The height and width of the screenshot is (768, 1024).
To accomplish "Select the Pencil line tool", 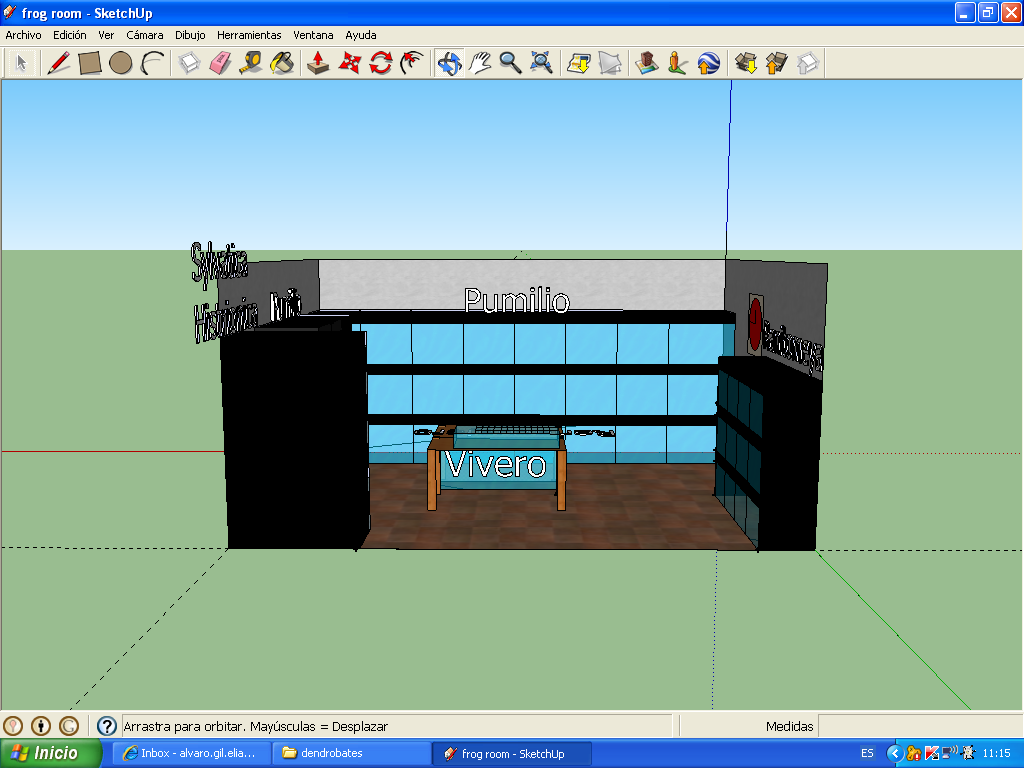I will click(x=59, y=63).
